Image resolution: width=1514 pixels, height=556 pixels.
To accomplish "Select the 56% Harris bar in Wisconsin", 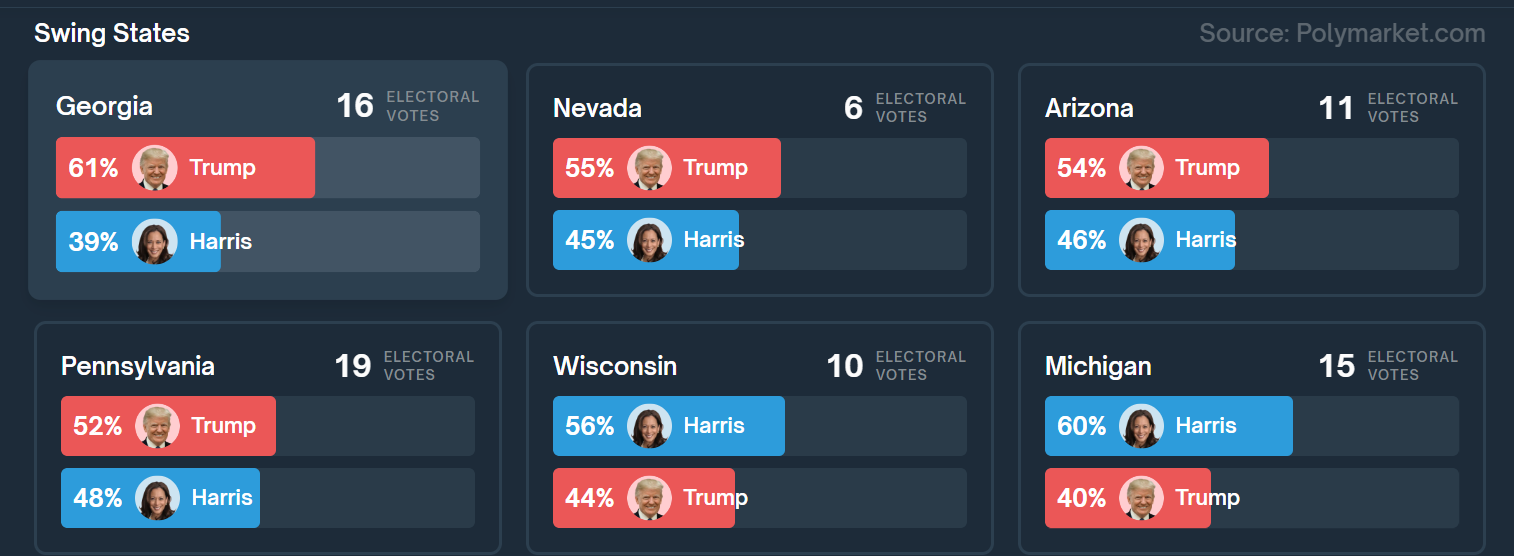I will pos(669,426).
